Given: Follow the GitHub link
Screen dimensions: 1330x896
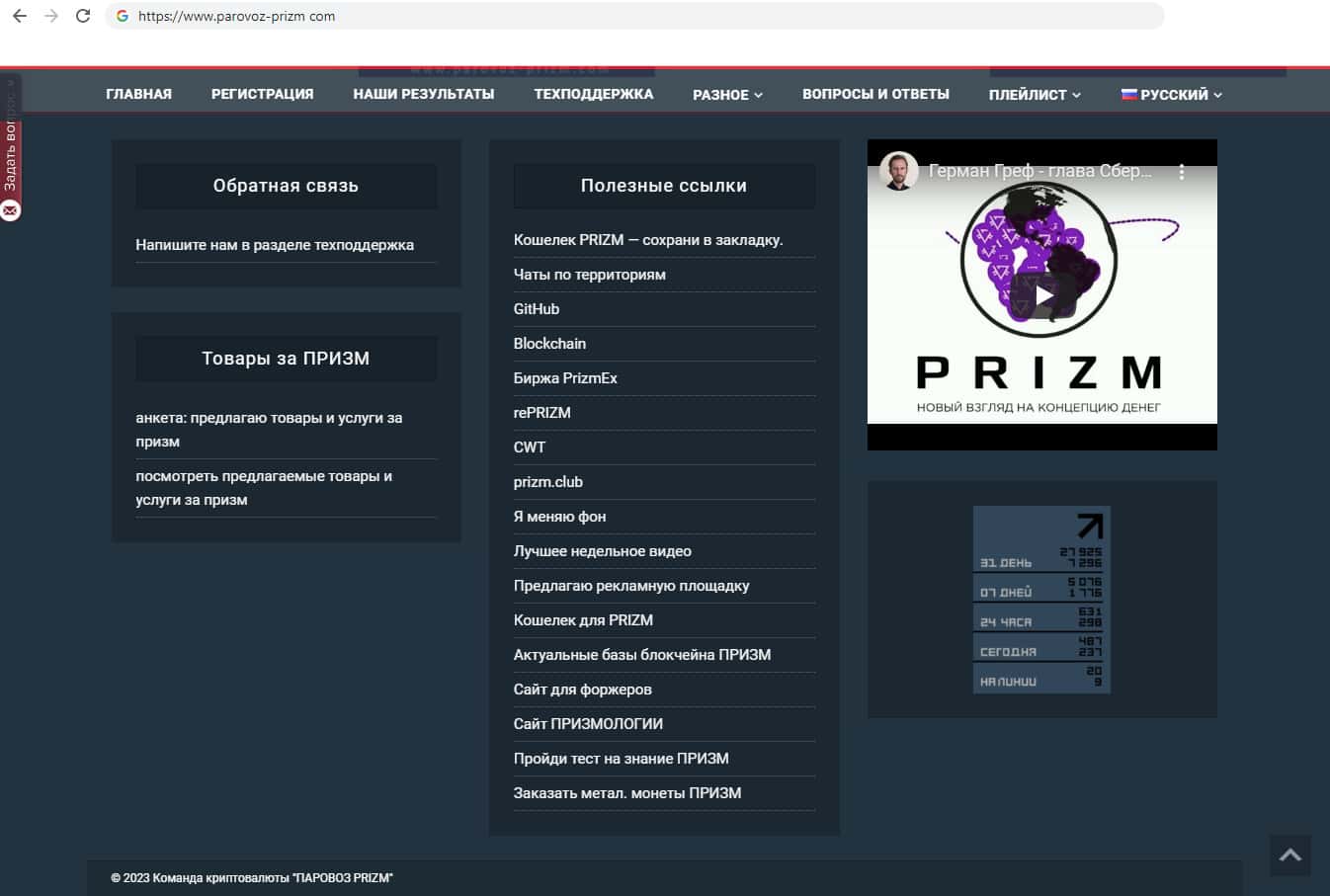Looking at the screenshot, I should [537, 309].
